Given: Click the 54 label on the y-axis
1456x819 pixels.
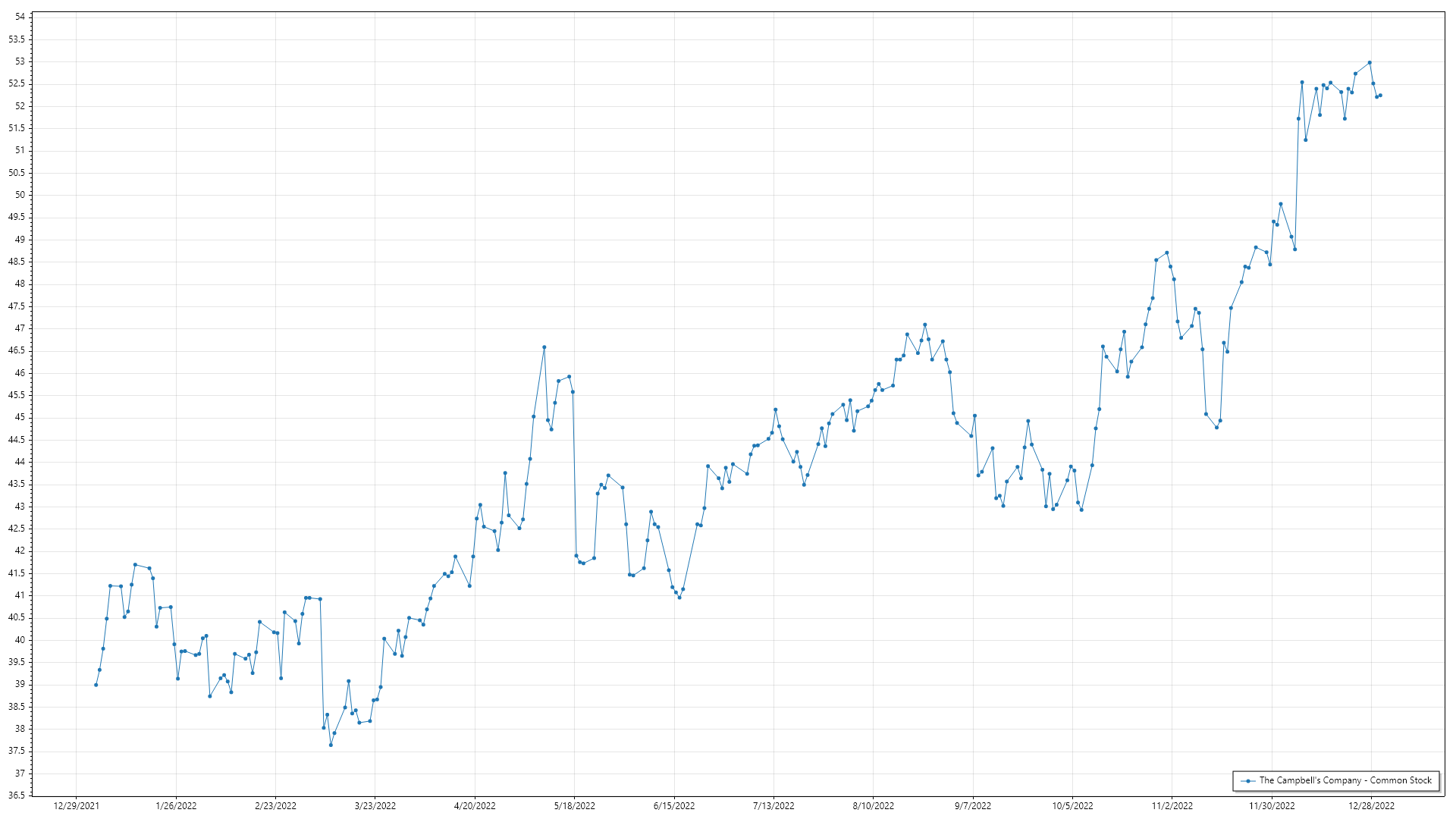Looking at the screenshot, I should [x=20, y=17].
